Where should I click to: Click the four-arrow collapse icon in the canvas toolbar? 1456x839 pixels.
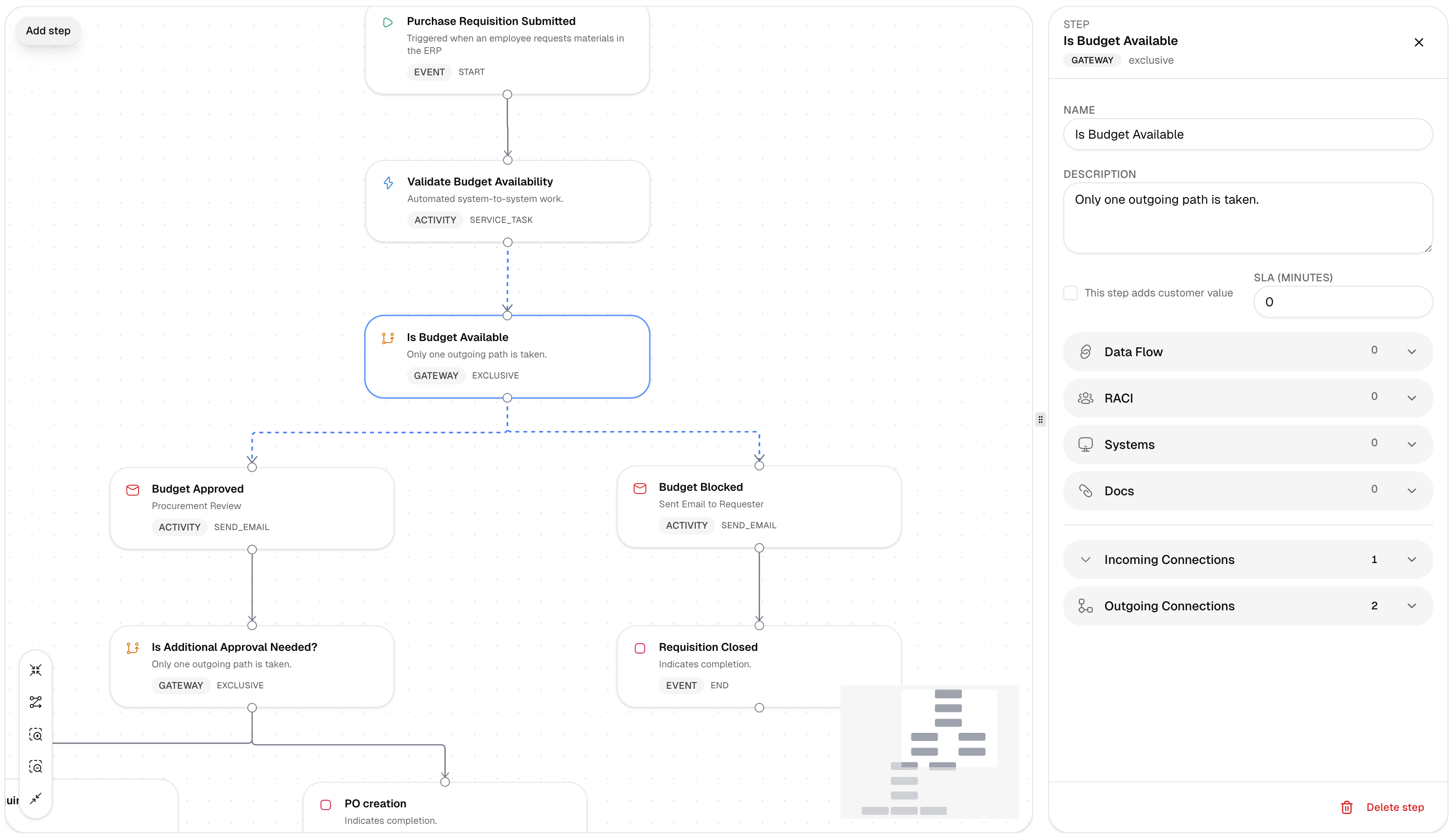tap(36, 670)
